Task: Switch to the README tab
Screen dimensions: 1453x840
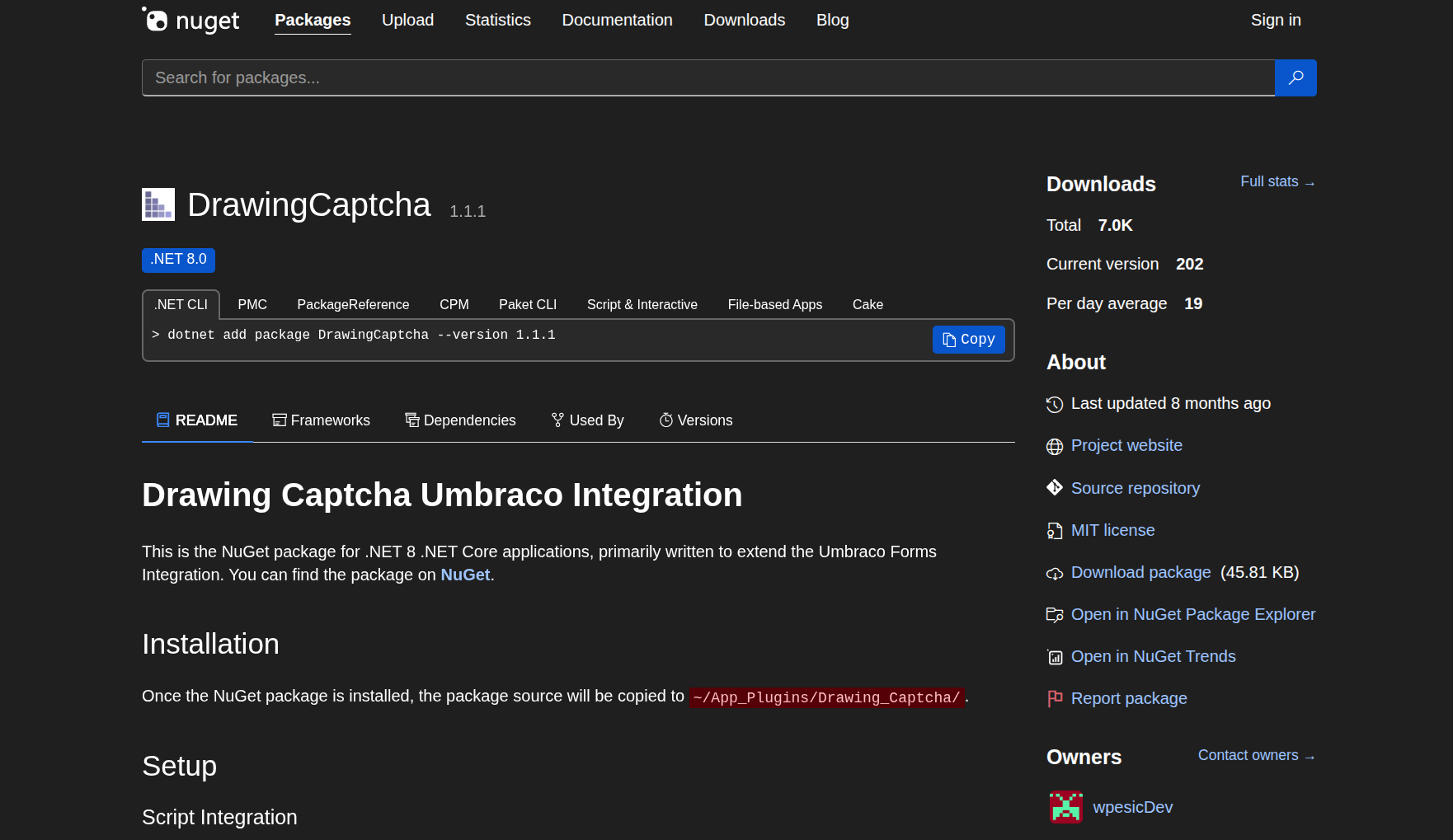Action: tap(197, 420)
